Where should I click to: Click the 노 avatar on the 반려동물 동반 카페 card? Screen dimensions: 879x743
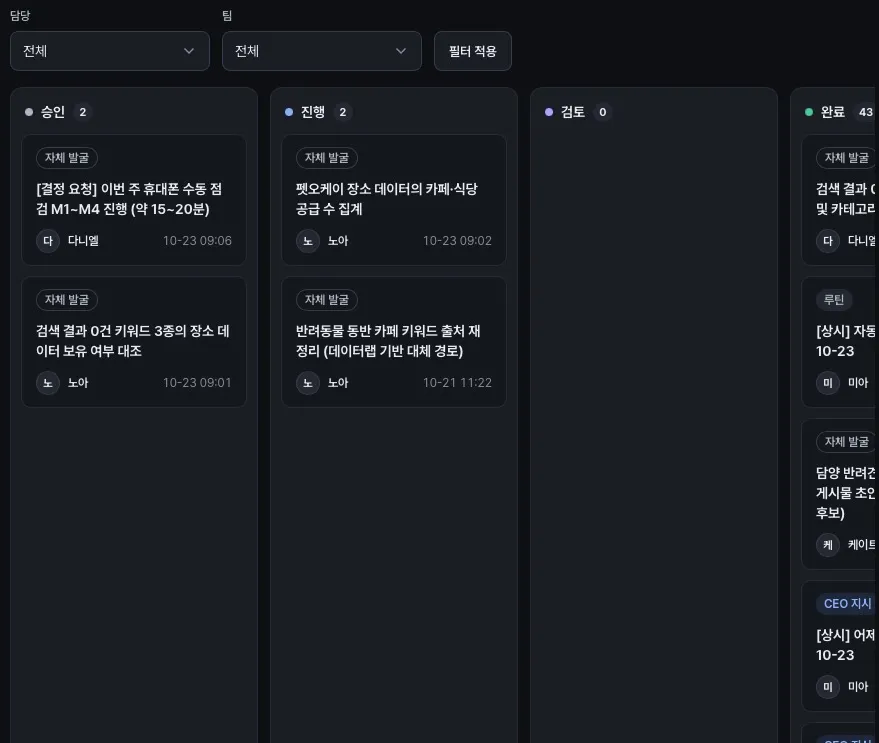pyautogui.click(x=308, y=383)
